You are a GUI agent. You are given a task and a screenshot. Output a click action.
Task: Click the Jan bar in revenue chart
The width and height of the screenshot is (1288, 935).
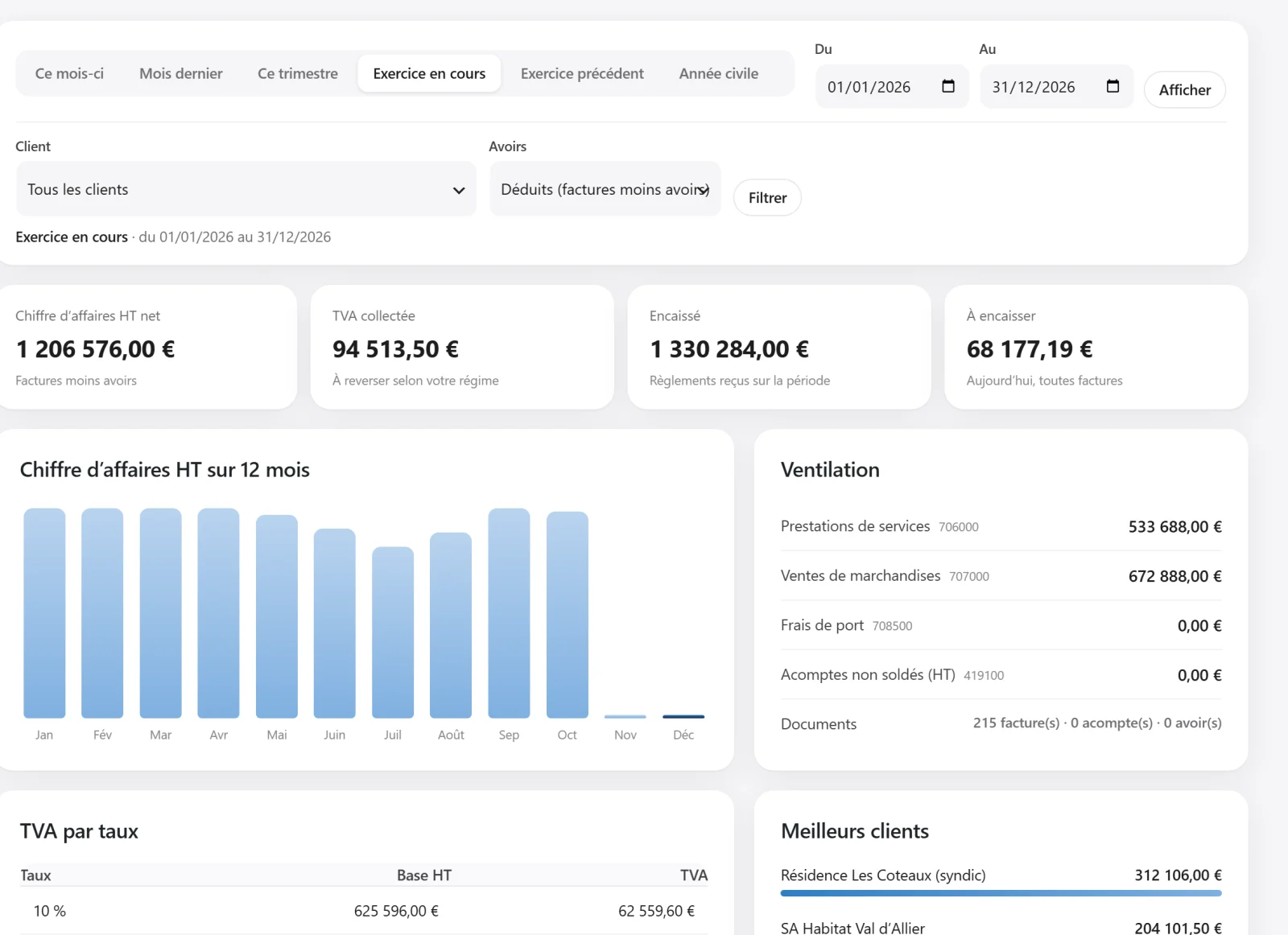[44, 613]
